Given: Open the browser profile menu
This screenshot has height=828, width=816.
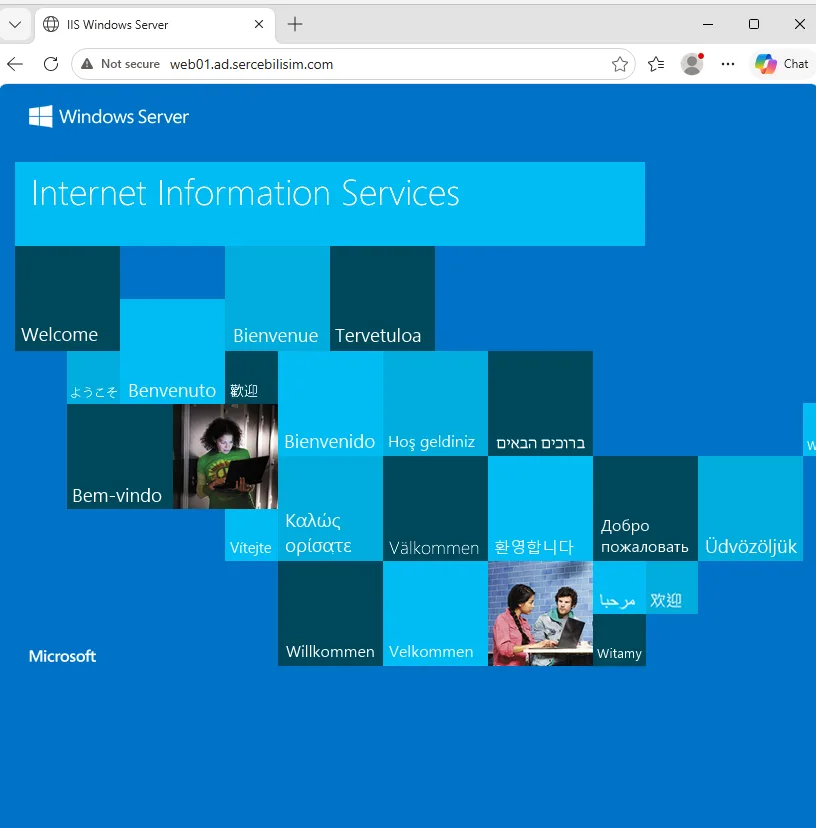Looking at the screenshot, I should (x=692, y=64).
